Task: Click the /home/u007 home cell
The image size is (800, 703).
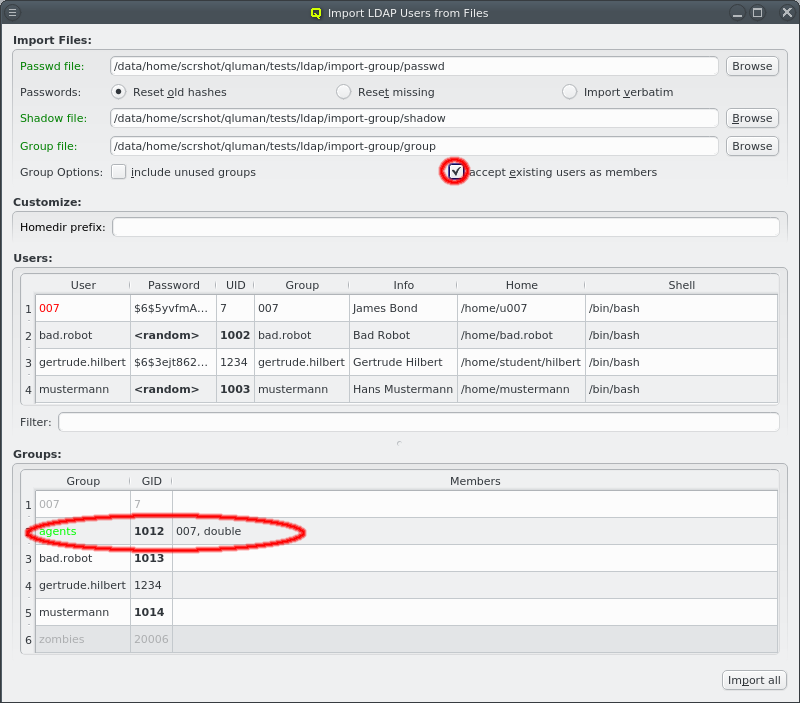Action: (521, 308)
